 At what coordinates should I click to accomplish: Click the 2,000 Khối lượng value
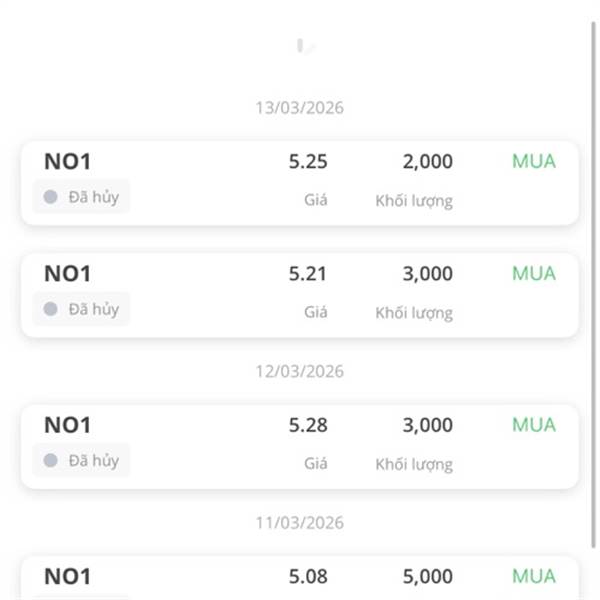click(427, 161)
